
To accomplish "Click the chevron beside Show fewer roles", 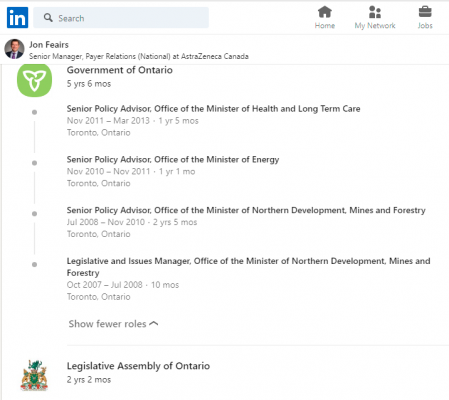I will pos(154,323).
